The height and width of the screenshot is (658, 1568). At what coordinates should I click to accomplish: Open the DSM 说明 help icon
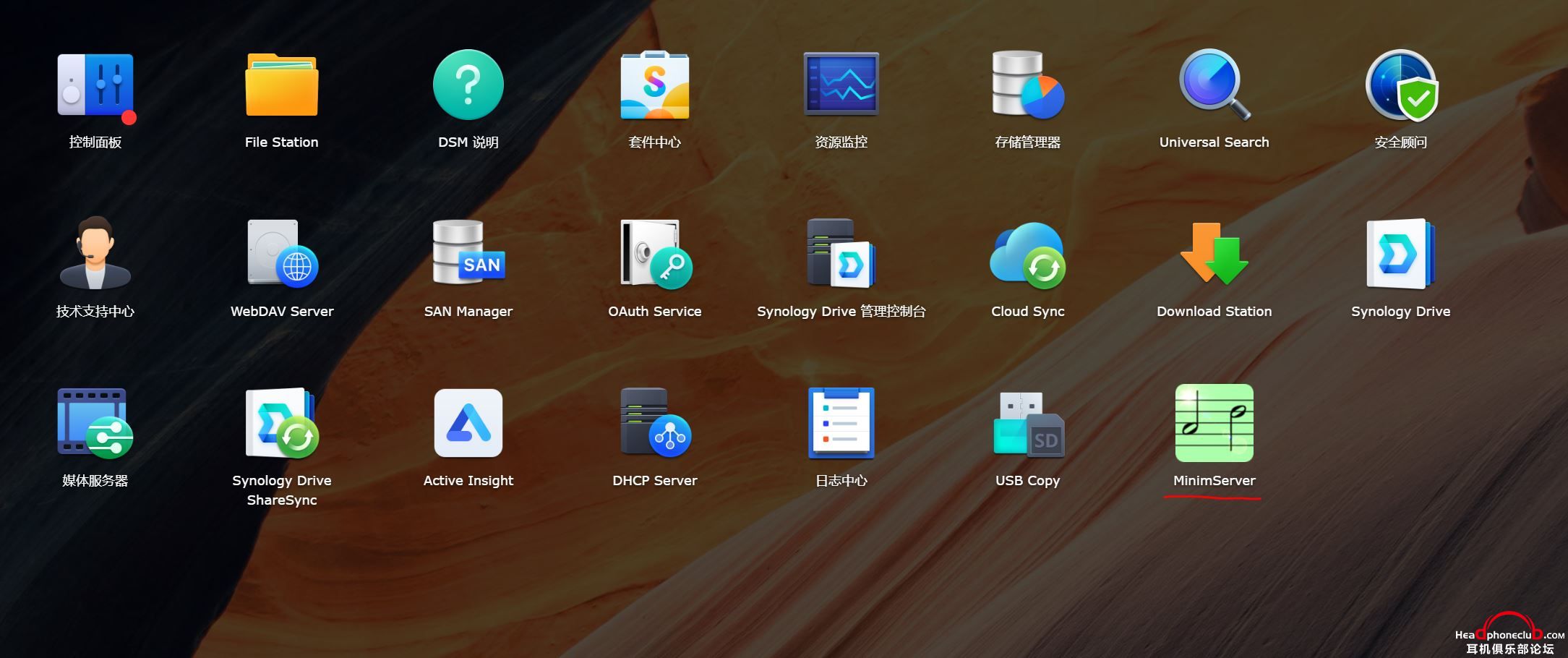point(468,85)
